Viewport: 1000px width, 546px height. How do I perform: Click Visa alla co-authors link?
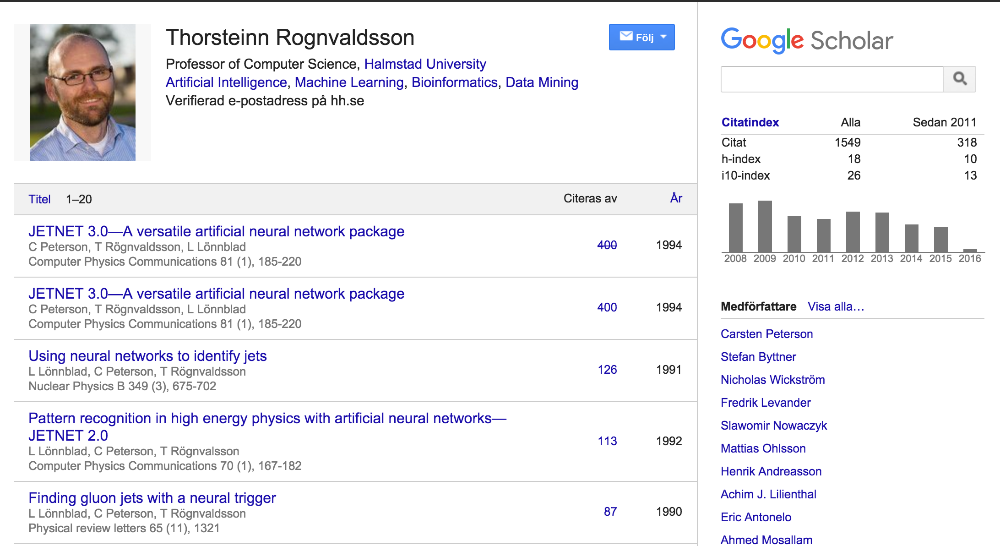pyautogui.click(x=835, y=307)
